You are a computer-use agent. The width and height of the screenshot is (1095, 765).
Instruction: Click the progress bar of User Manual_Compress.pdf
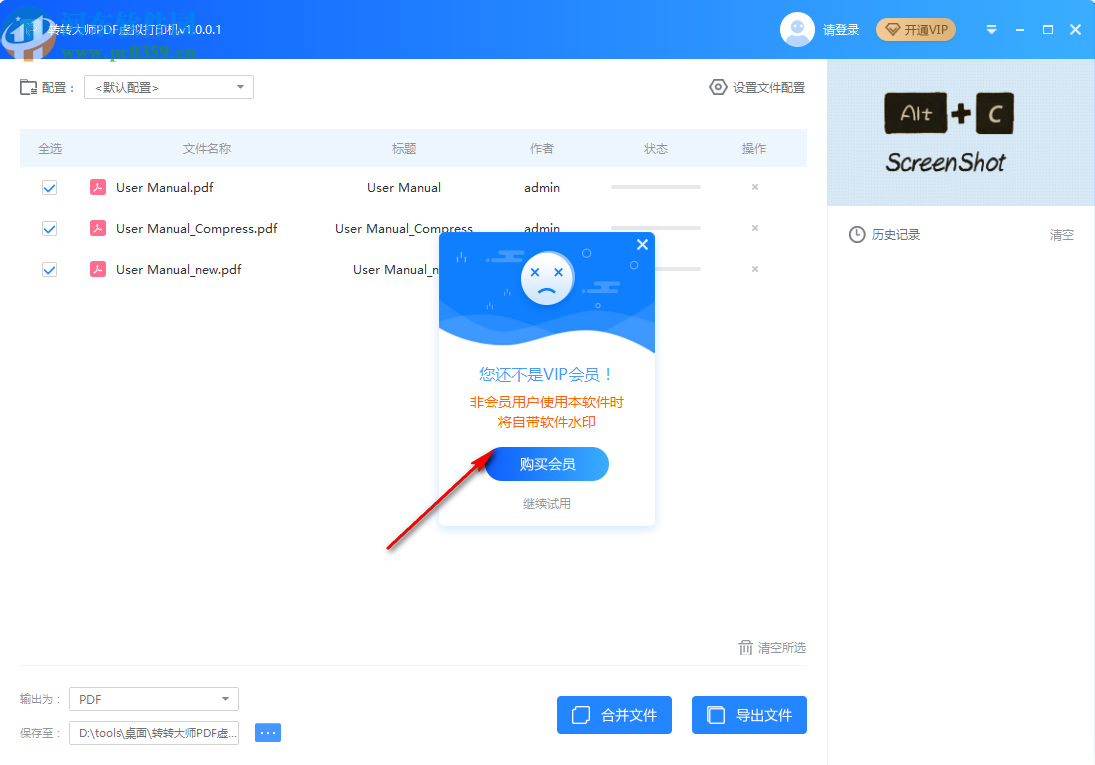656,228
